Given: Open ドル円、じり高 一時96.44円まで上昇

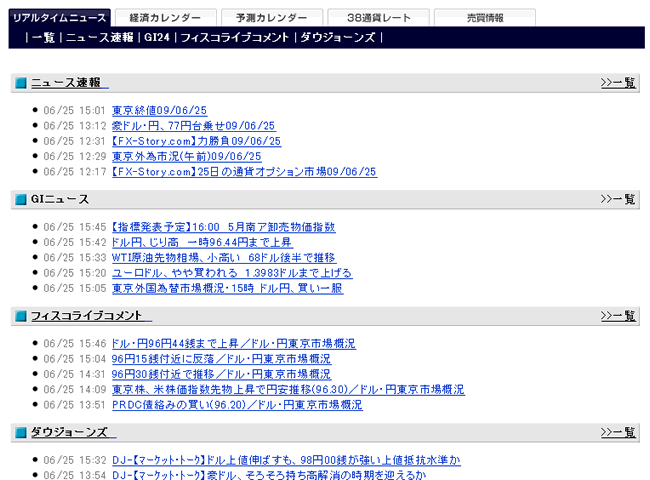Looking at the screenshot, I should click(202, 242).
